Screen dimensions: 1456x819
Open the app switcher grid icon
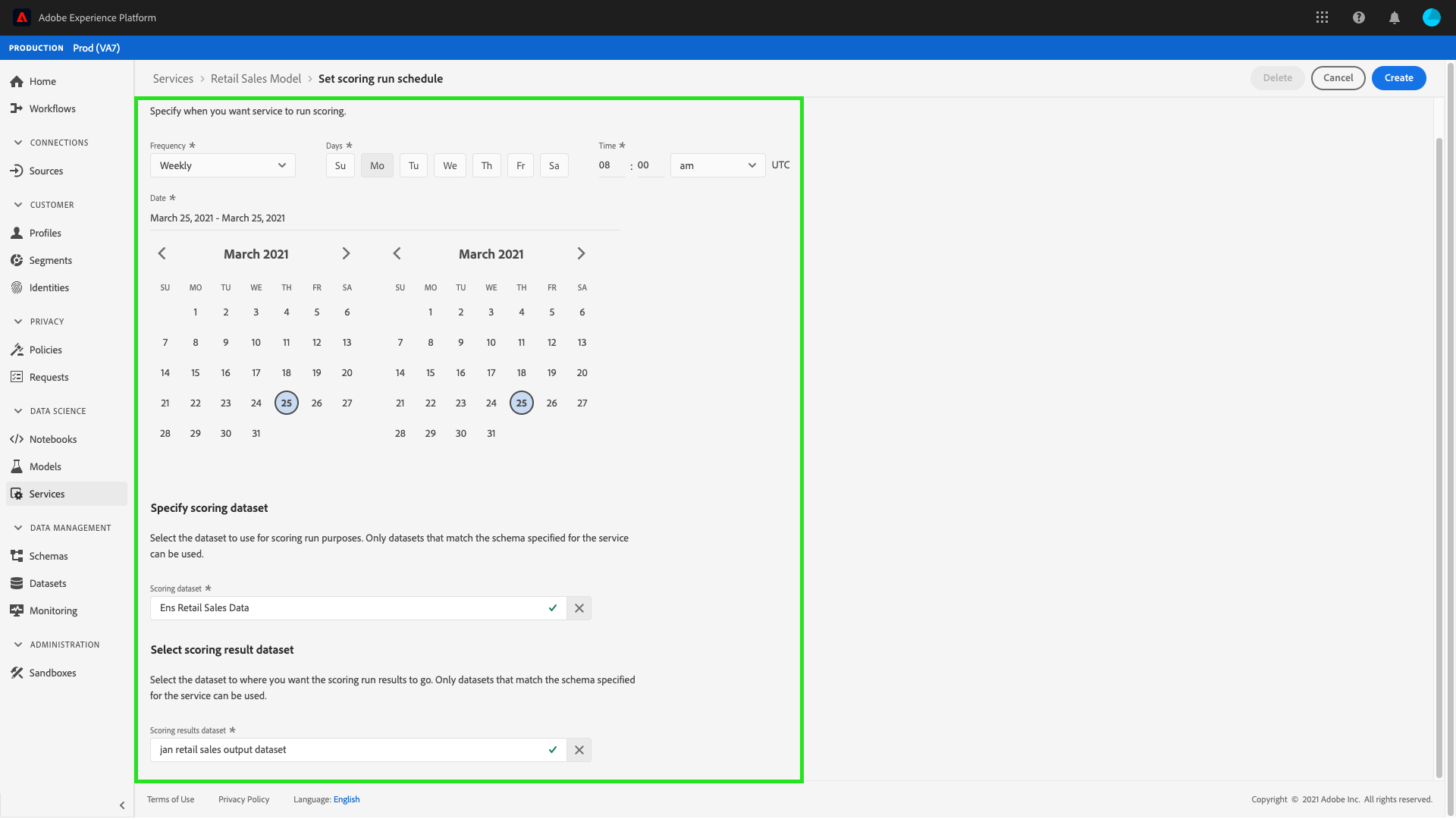[1322, 17]
